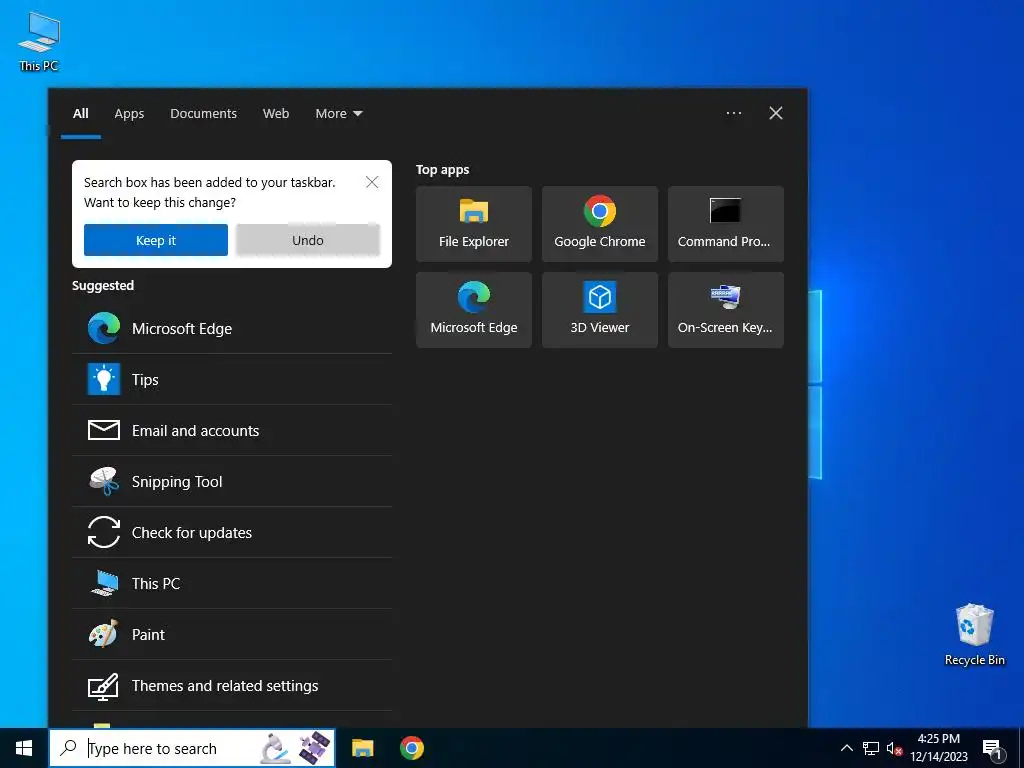Open the notification center icon
Screen dimensions: 1024x768
point(993,749)
